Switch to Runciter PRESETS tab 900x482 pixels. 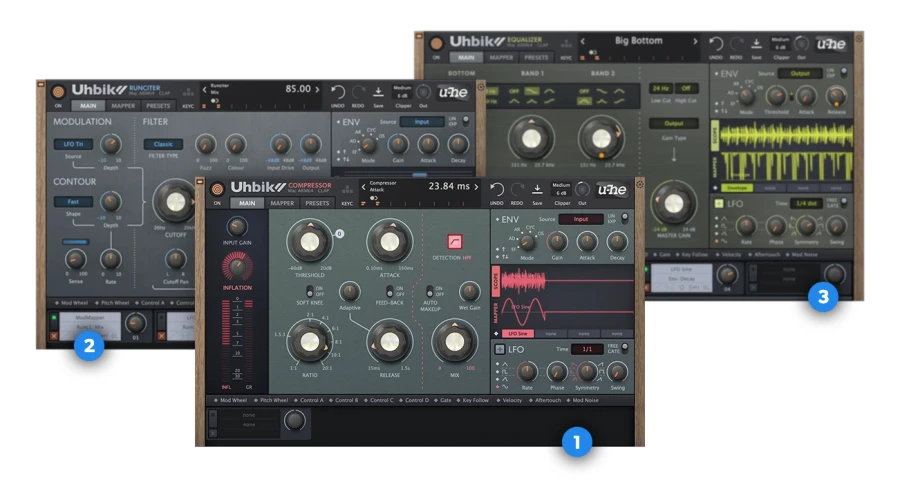[158, 106]
